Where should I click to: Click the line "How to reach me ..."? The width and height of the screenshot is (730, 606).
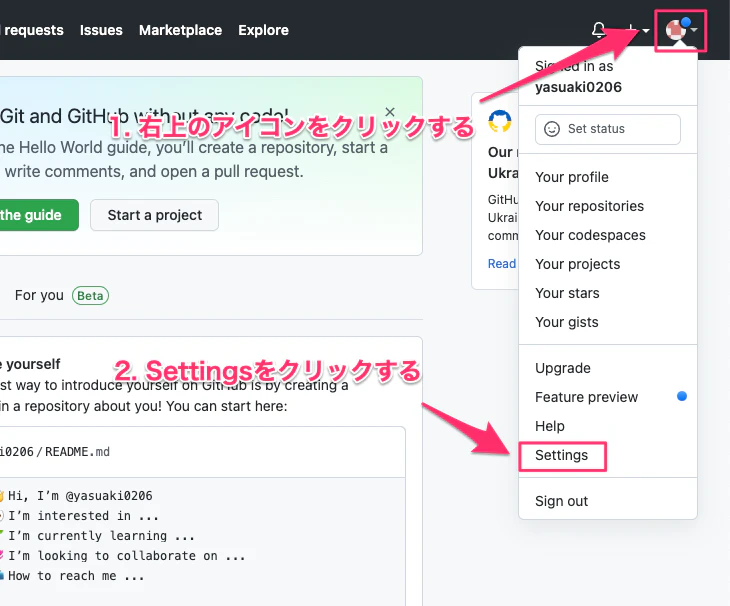click(x=76, y=576)
